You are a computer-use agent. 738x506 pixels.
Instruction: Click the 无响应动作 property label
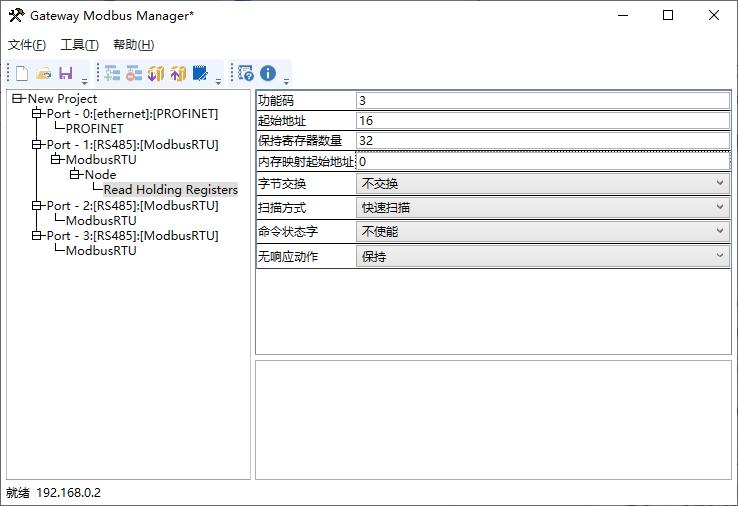point(288,257)
